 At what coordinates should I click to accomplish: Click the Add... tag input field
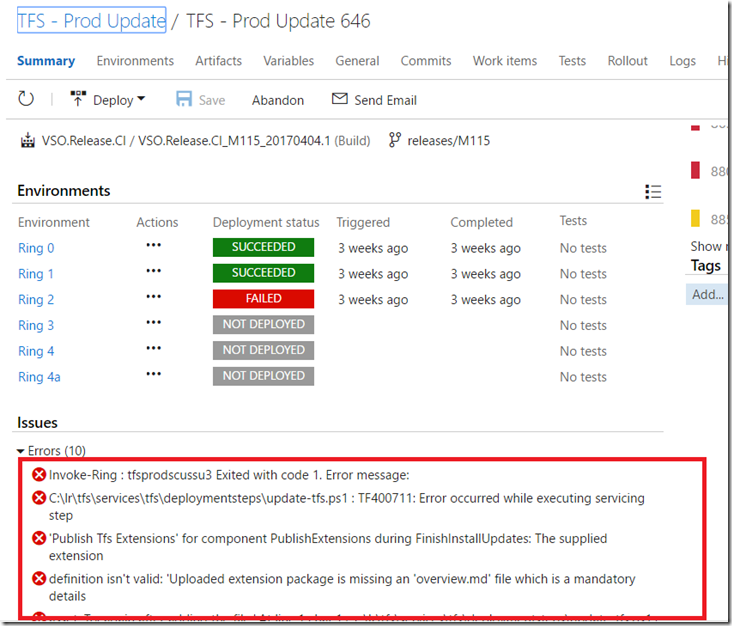(707, 295)
